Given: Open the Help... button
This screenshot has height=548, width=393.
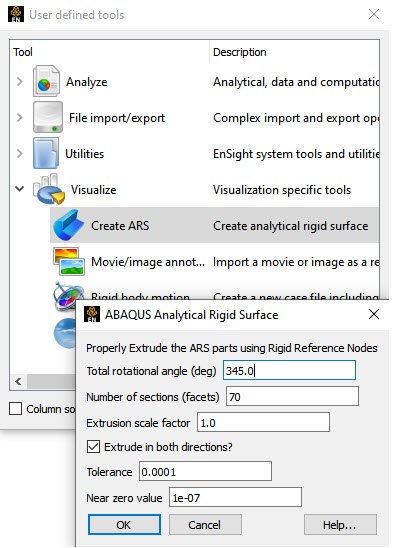Looking at the screenshot, I should pos(340,525).
